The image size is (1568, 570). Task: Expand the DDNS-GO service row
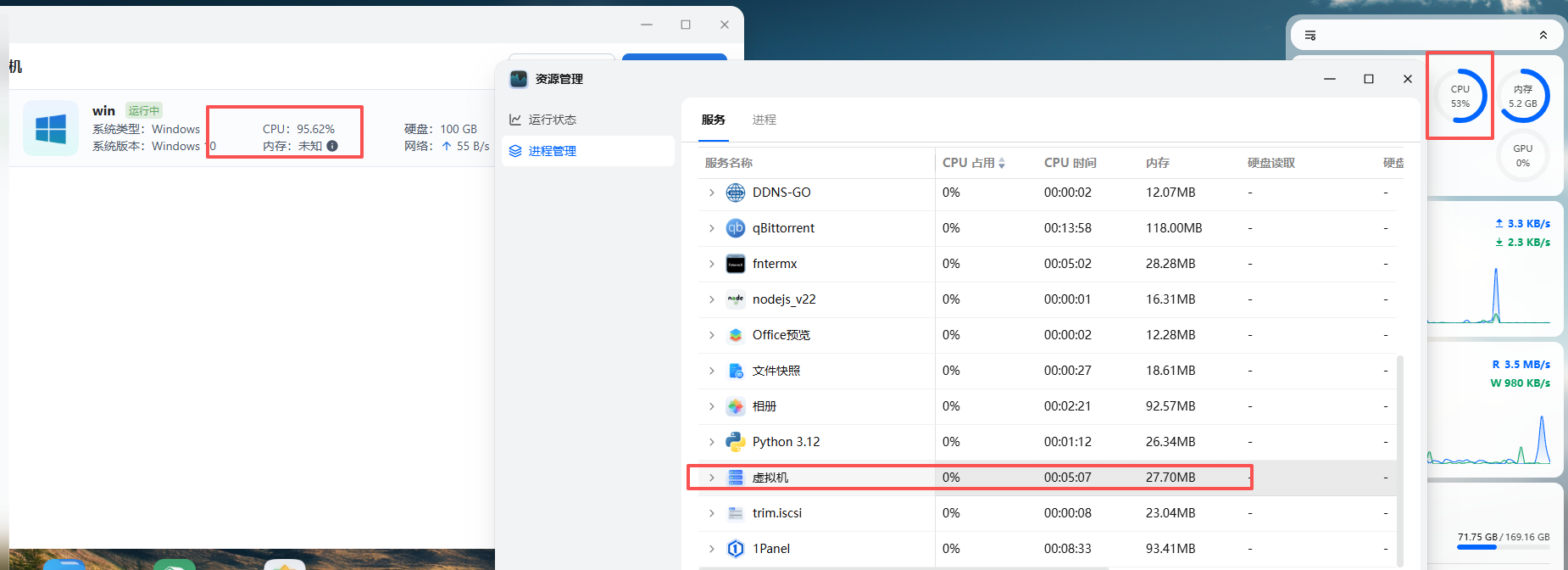tap(711, 193)
